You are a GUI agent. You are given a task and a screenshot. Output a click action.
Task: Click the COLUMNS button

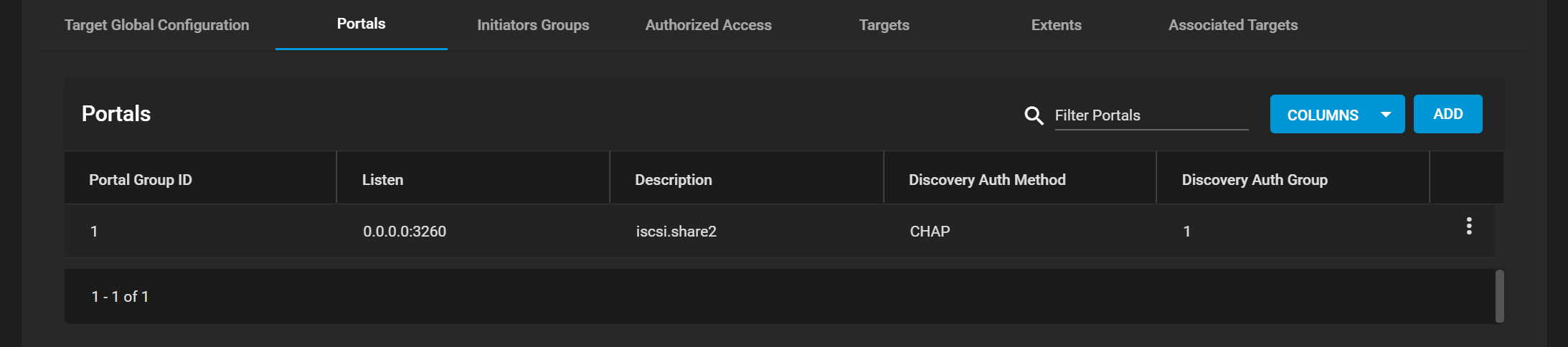pos(1337,114)
